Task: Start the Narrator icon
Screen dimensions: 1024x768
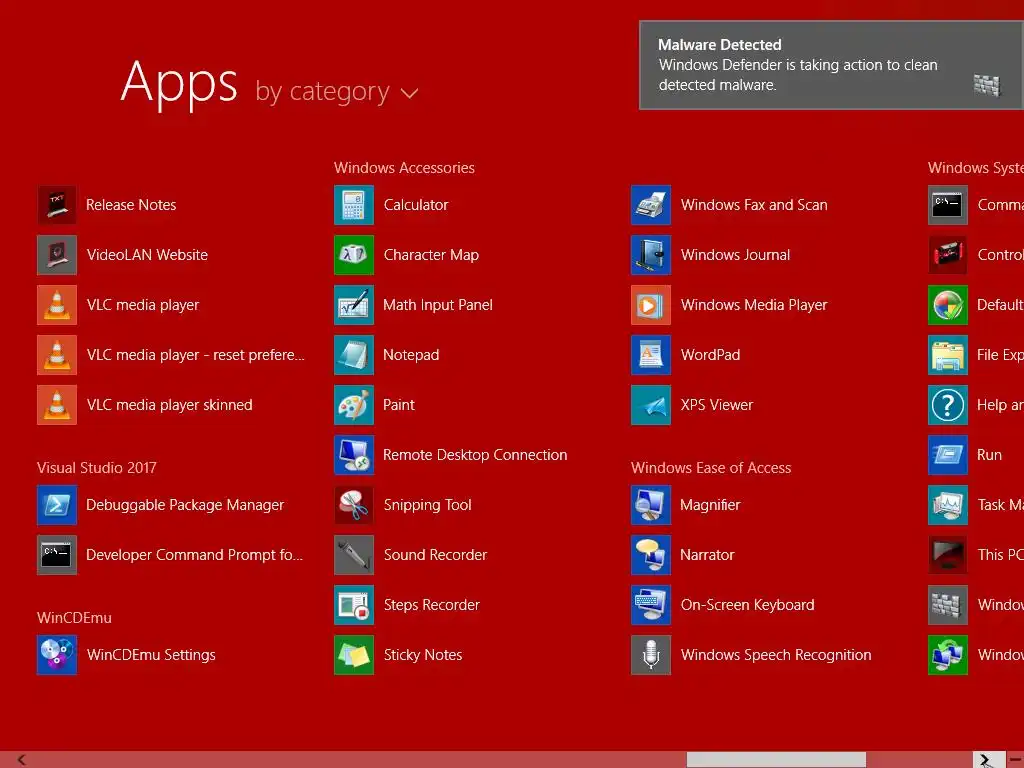Action: coord(651,555)
